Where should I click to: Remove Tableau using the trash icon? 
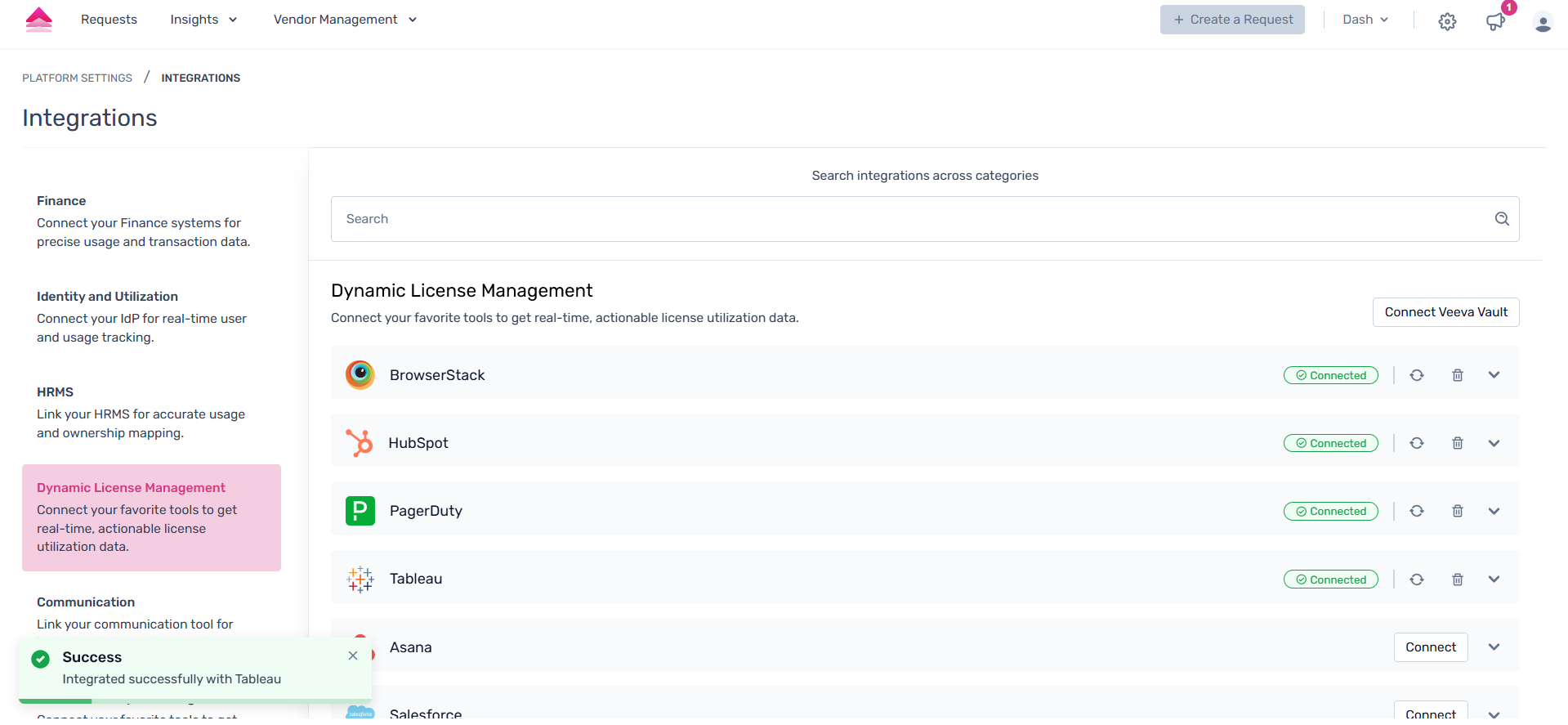tap(1457, 580)
